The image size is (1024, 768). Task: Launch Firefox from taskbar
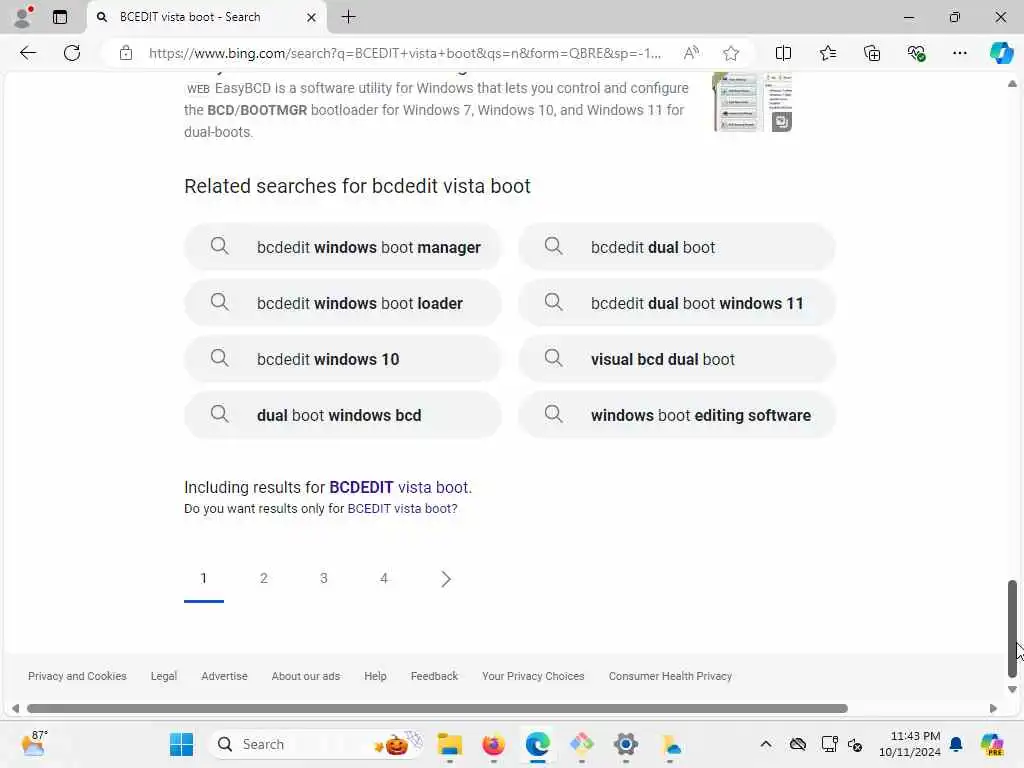pyautogui.click(x=494, y=744)
